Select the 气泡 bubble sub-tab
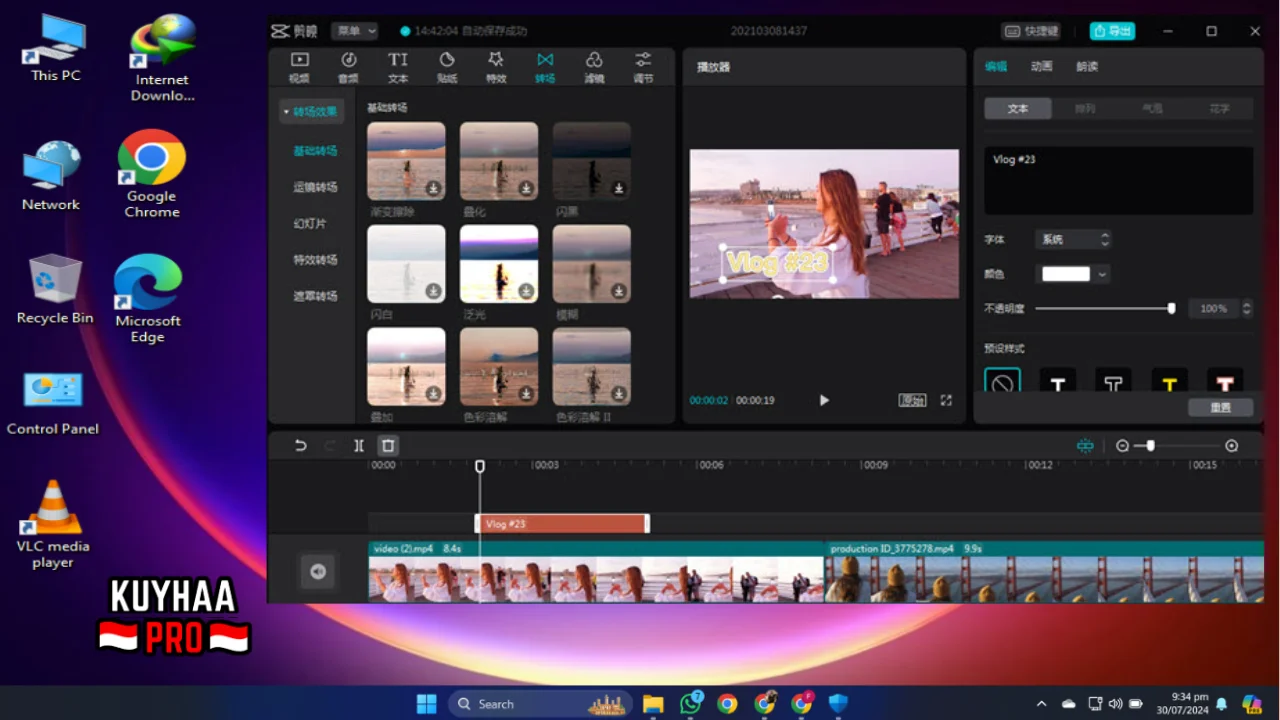 1152,108
